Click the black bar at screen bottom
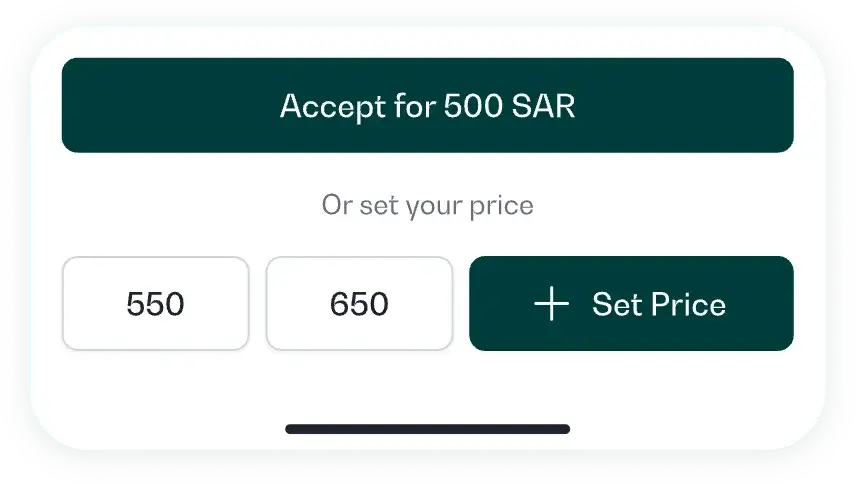Viewport: 856px width, 484px height. (x=427, y=429)
